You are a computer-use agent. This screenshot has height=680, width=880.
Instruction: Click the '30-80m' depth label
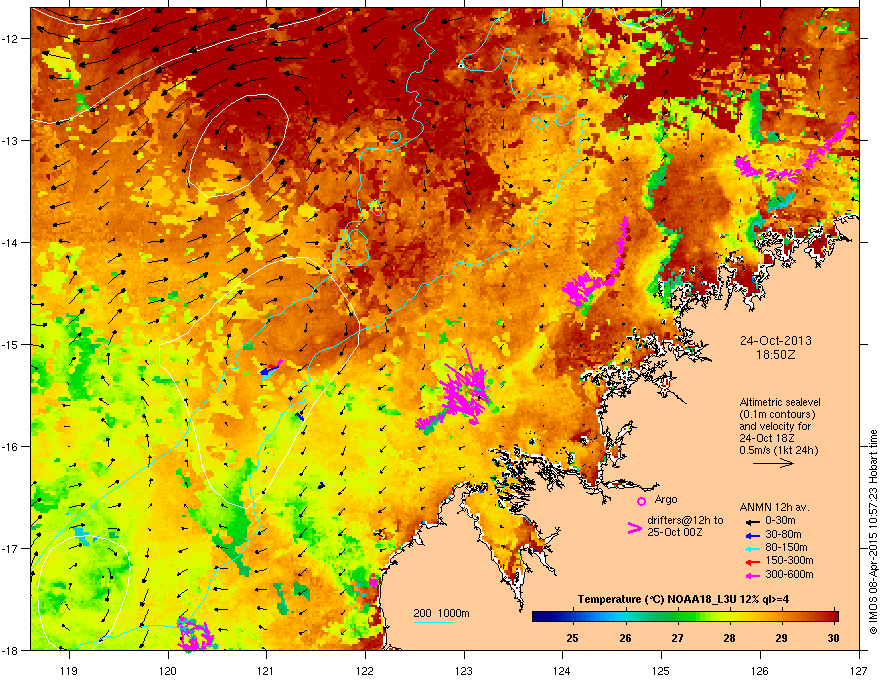(x=783, y=534)
